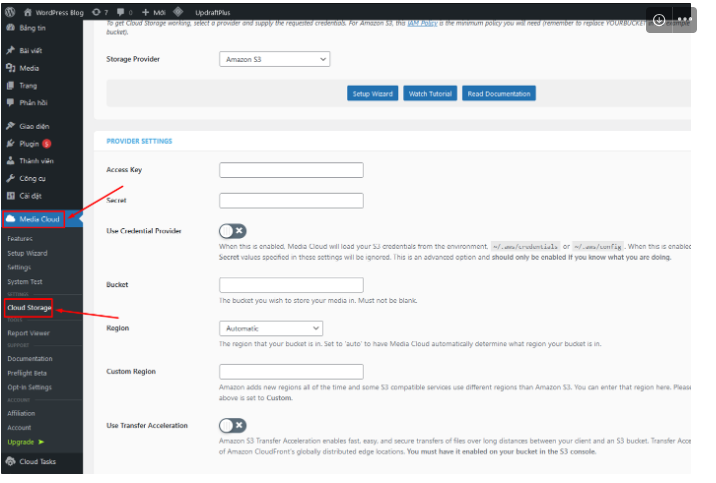This screenshot has height=483, width=716.
Task: Open Opt-In Settings menu item
Action: point(30,388)
